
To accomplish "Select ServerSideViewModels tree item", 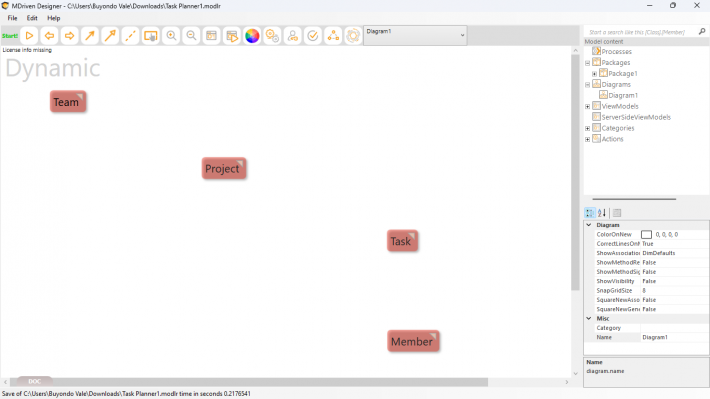I will pos(636,117).
